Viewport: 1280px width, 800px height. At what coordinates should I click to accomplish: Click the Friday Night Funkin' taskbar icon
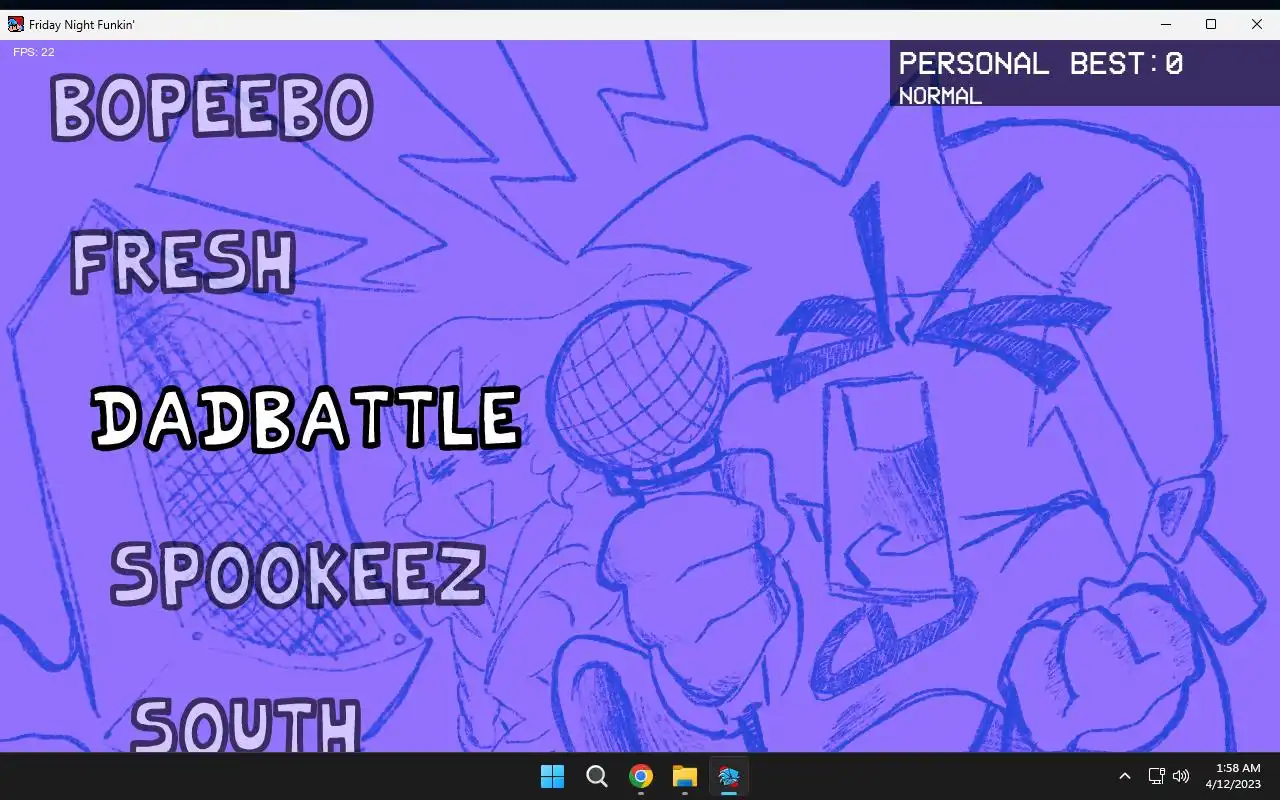tap(729, 776)
